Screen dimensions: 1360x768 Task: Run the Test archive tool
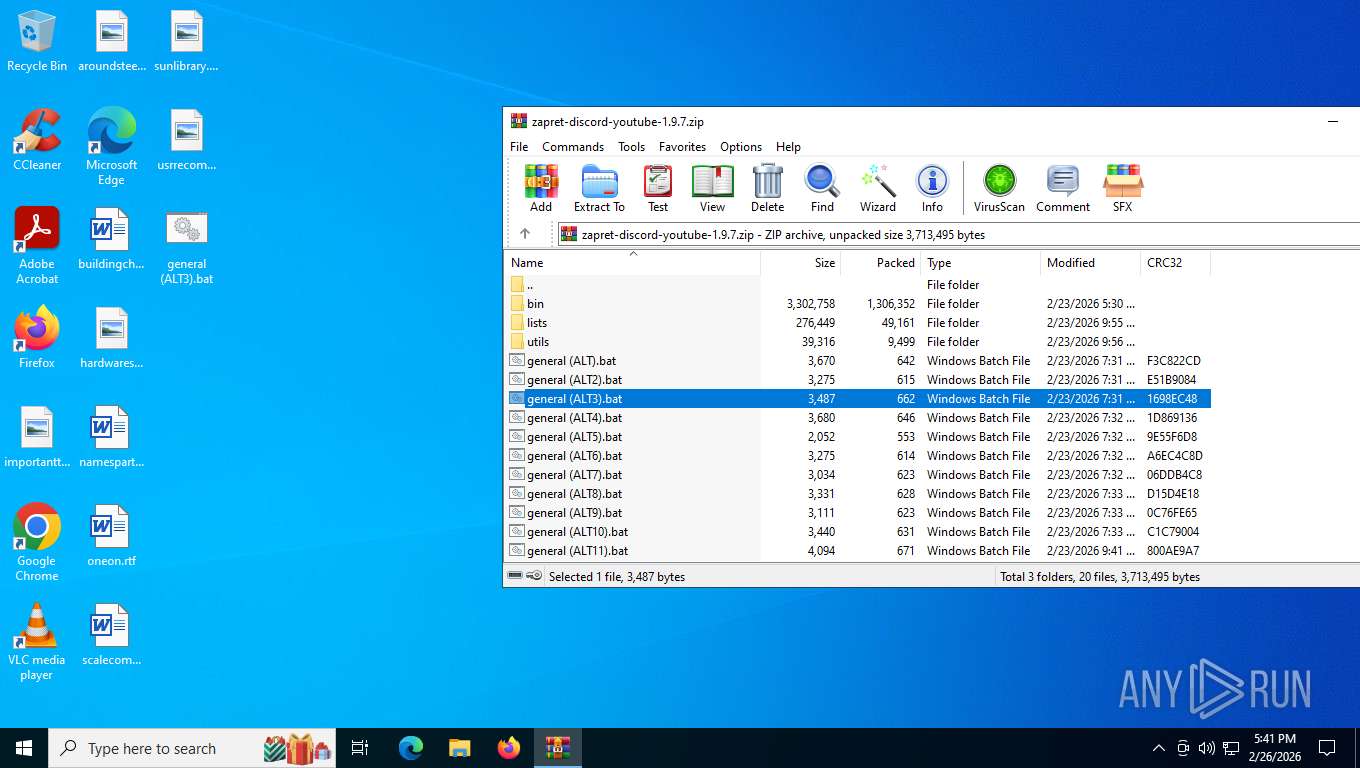(x=658, y=188)
